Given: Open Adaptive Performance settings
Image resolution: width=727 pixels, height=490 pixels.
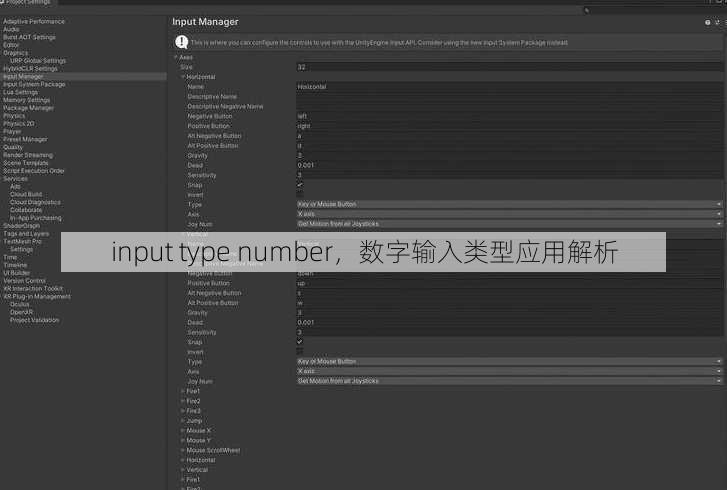Looking at the screenshot, I should [34, 21].
